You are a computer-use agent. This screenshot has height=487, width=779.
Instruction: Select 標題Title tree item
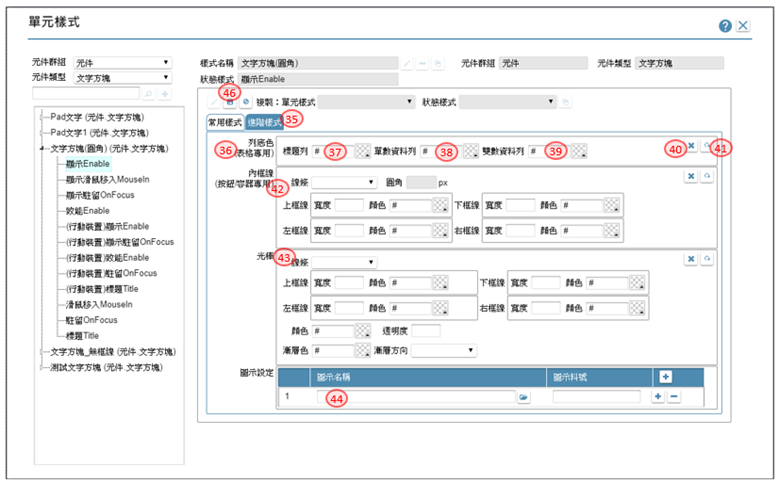82,336
